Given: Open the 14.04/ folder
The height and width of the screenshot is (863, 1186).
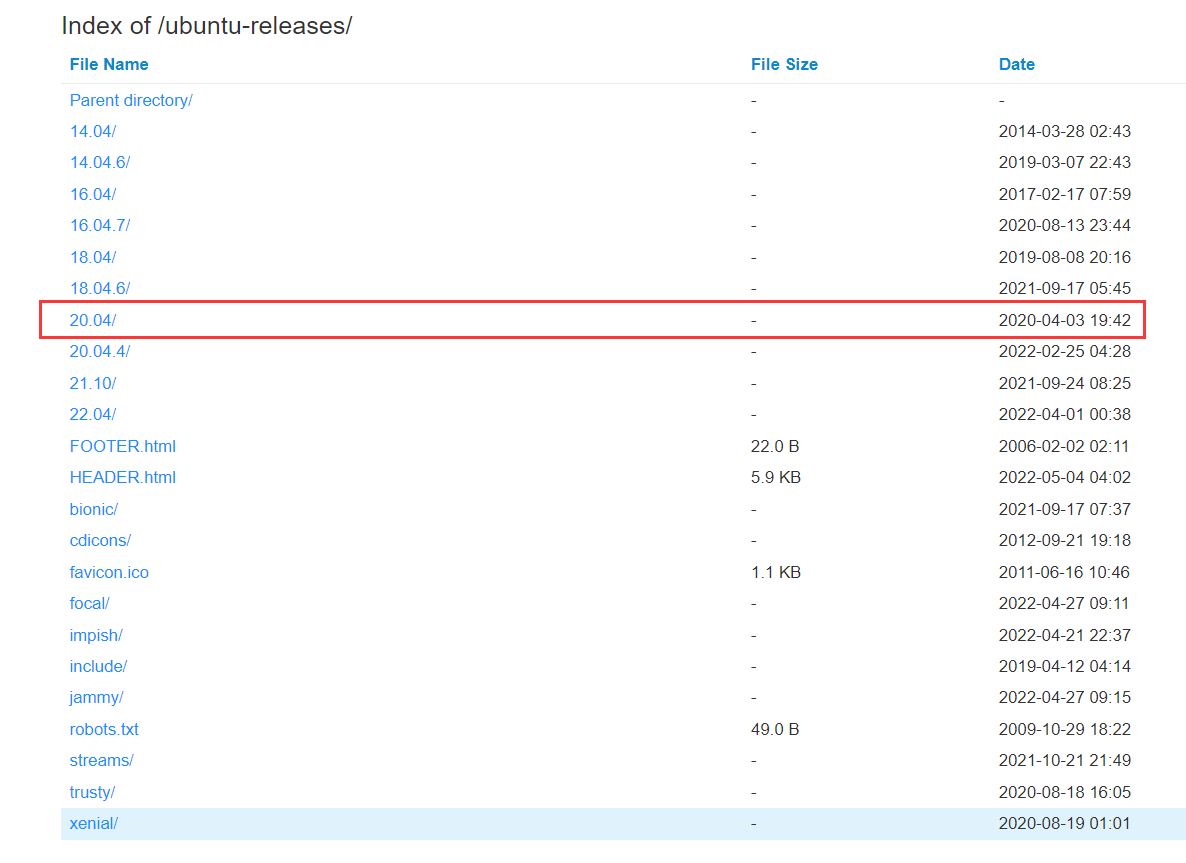Looking at the screenshot, I should coord(92,132).
